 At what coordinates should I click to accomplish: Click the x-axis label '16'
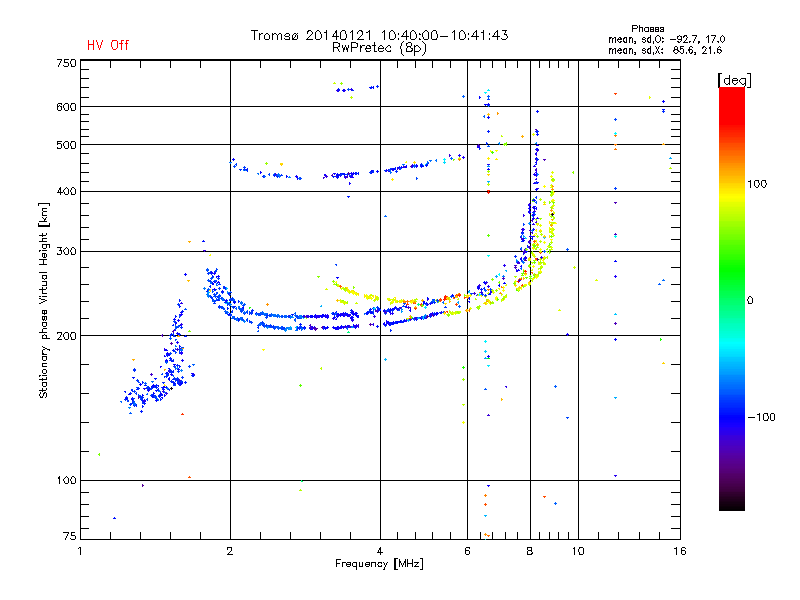[x=680, y=552]
